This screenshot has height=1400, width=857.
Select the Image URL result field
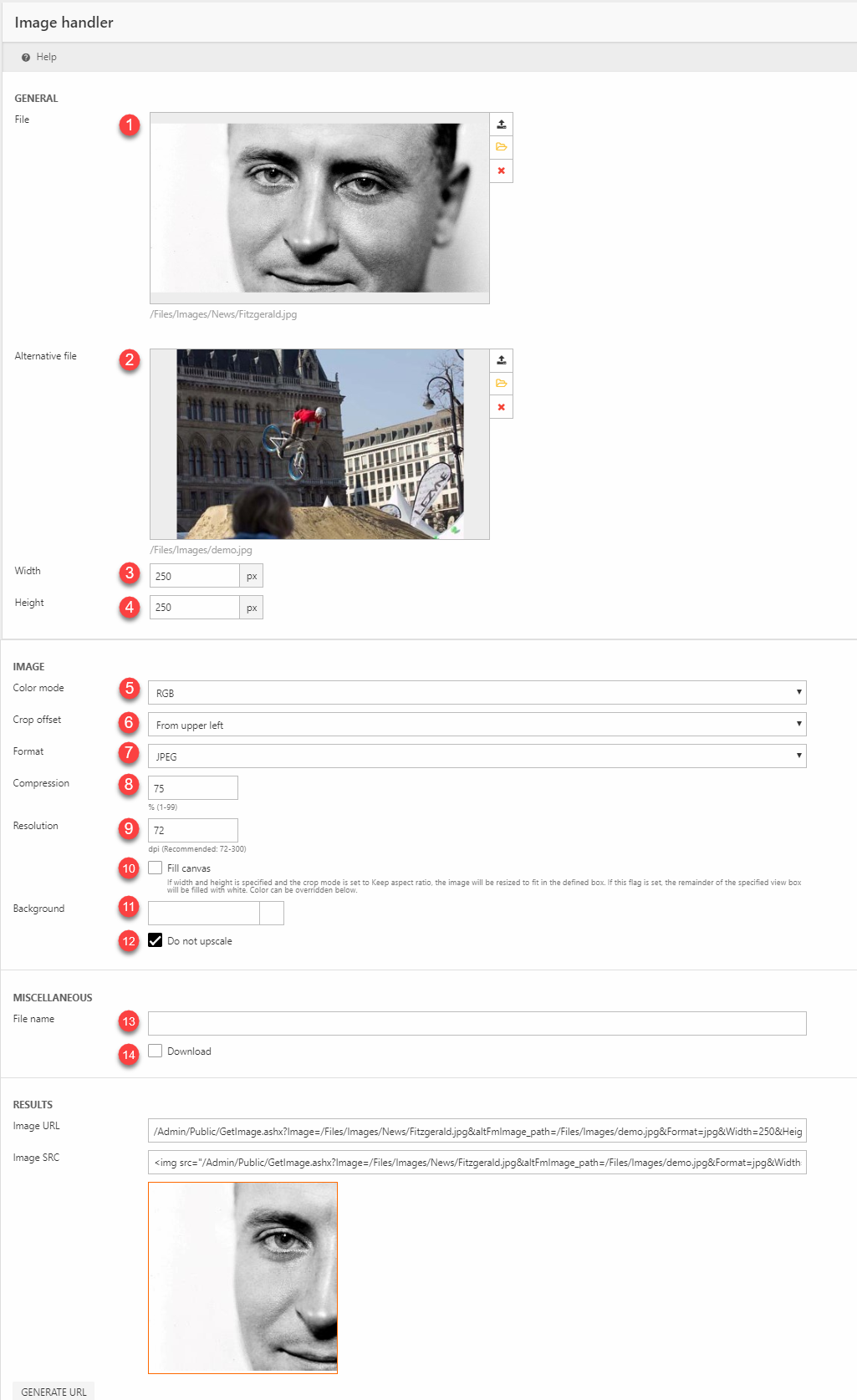click(x=477, y=1131)
